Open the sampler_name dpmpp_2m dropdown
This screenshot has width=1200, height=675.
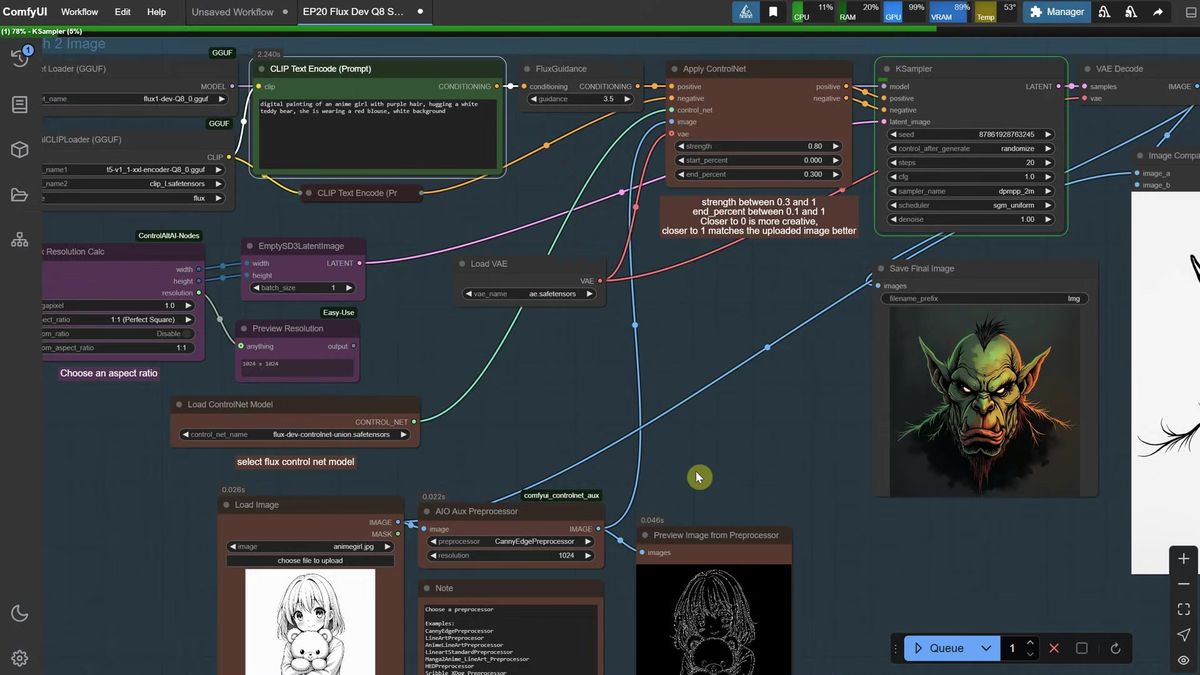tap(970, 191)
